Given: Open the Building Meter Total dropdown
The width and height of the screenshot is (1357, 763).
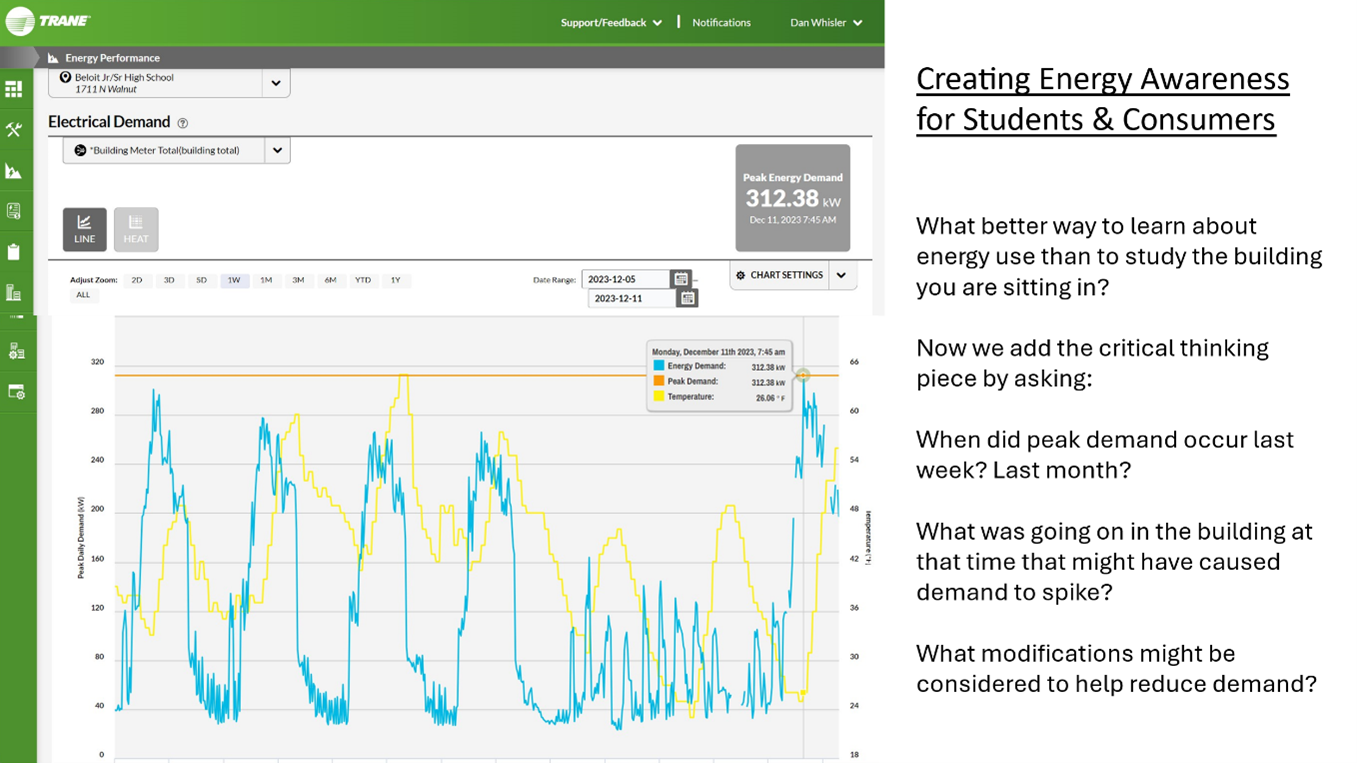Looking at the screenshot, I should click(x=277, y=150).
